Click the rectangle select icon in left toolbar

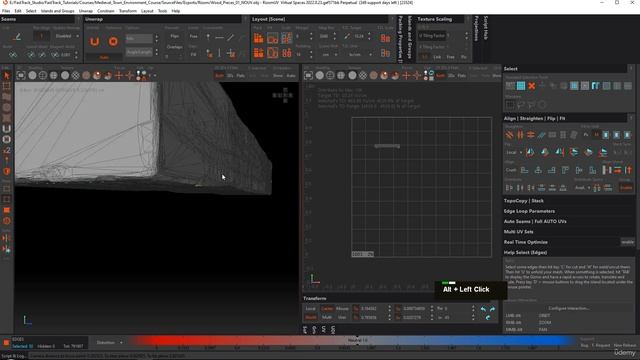7,86
